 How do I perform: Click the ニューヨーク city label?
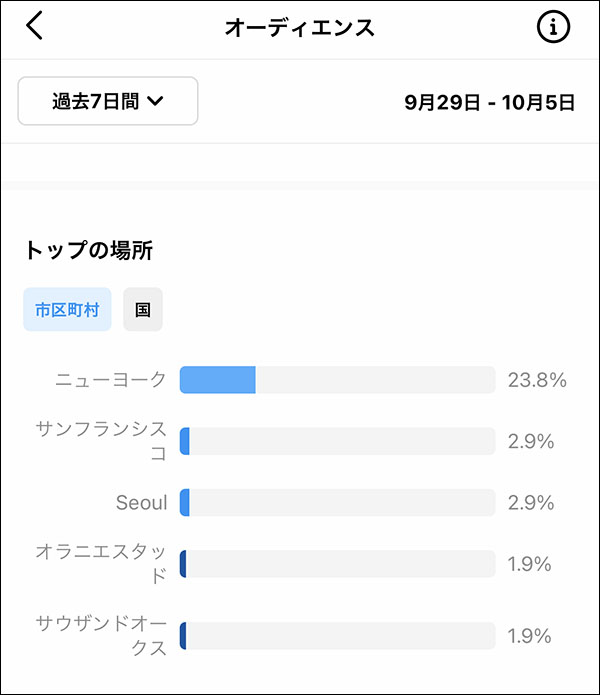click(x=110, y=380)
